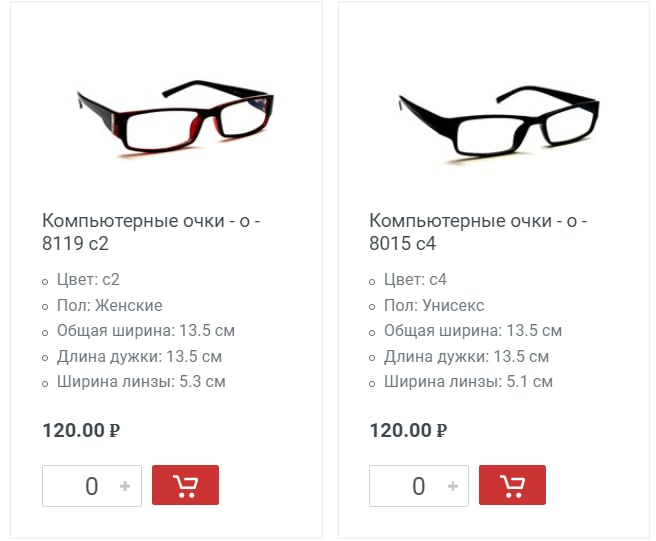Open product title 8119 c2 link
Screen dimensions: 656x541
(x=151, y=232)
